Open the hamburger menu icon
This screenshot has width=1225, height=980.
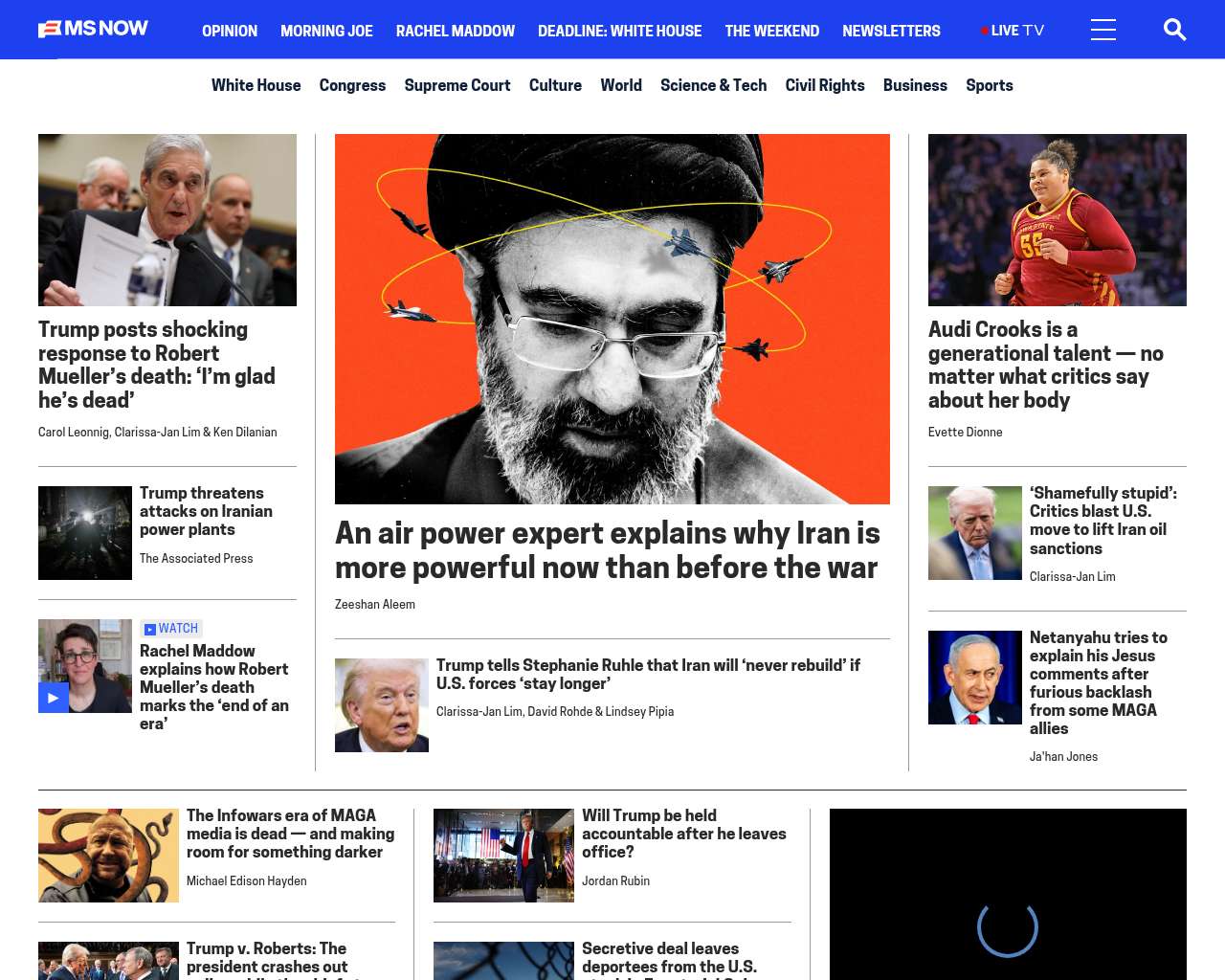pyautogui.click(x=1103, y=30)
